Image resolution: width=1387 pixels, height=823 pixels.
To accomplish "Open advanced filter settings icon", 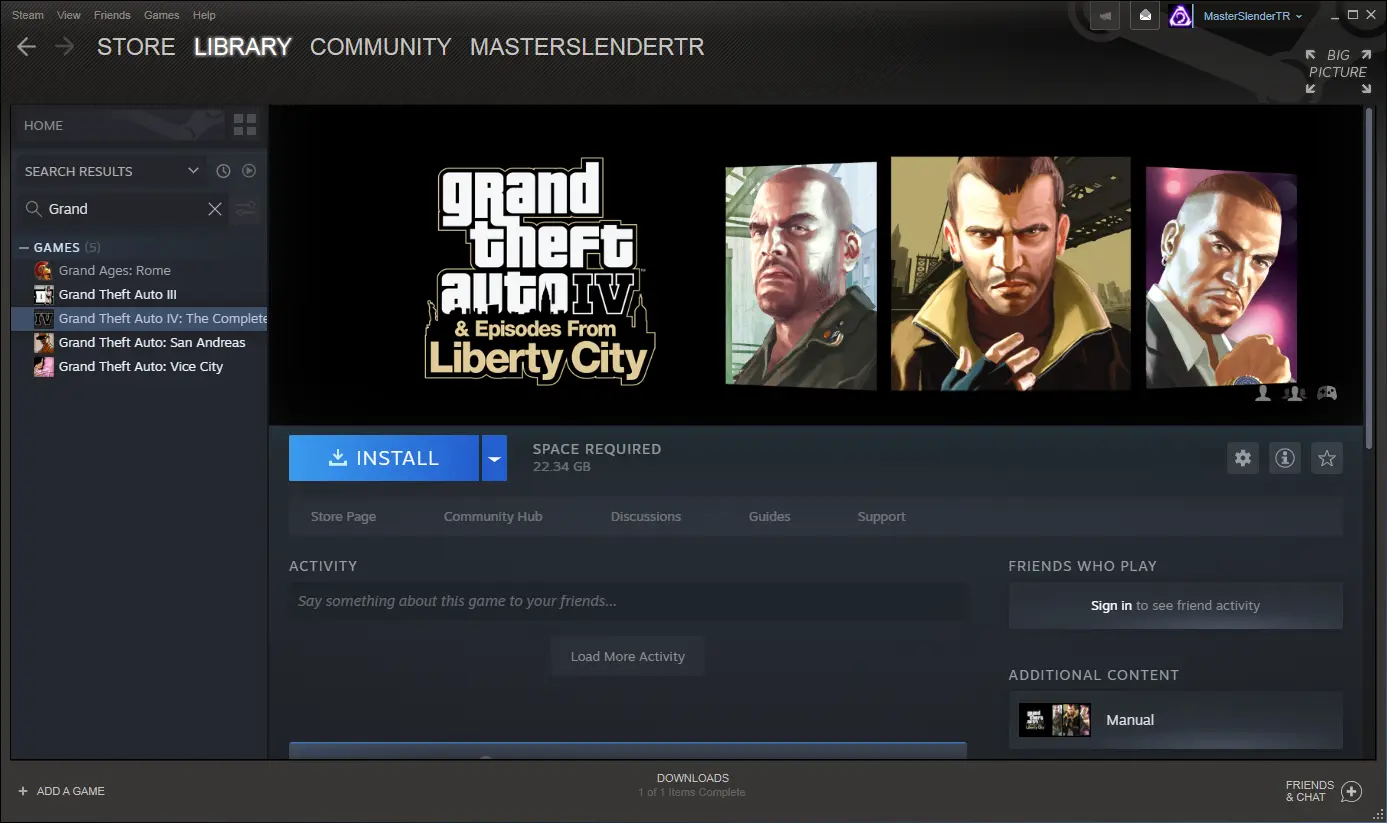I will (x=246, y=209).
